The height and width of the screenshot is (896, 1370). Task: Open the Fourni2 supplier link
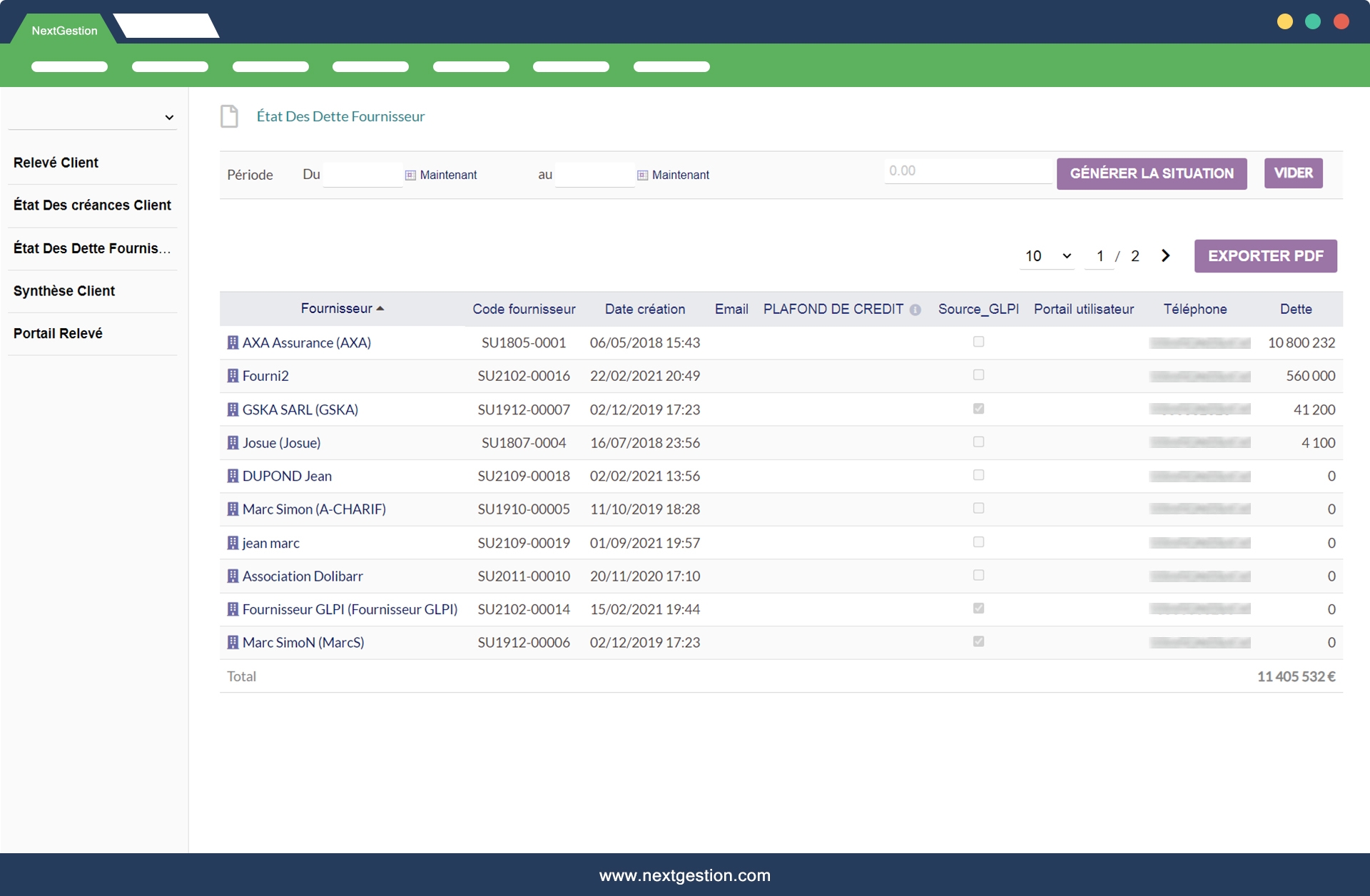(x=265, y=376)
